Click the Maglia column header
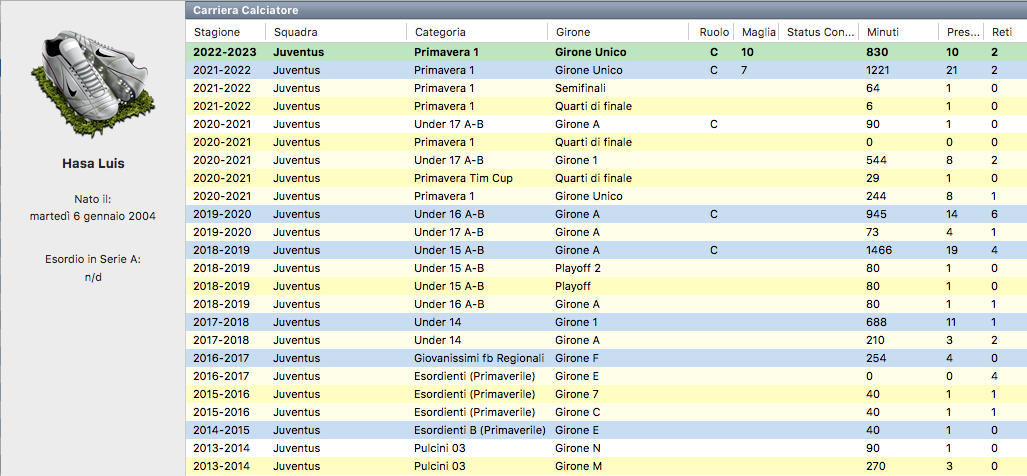Screen dimensions: 1027x476 [757, 32]
